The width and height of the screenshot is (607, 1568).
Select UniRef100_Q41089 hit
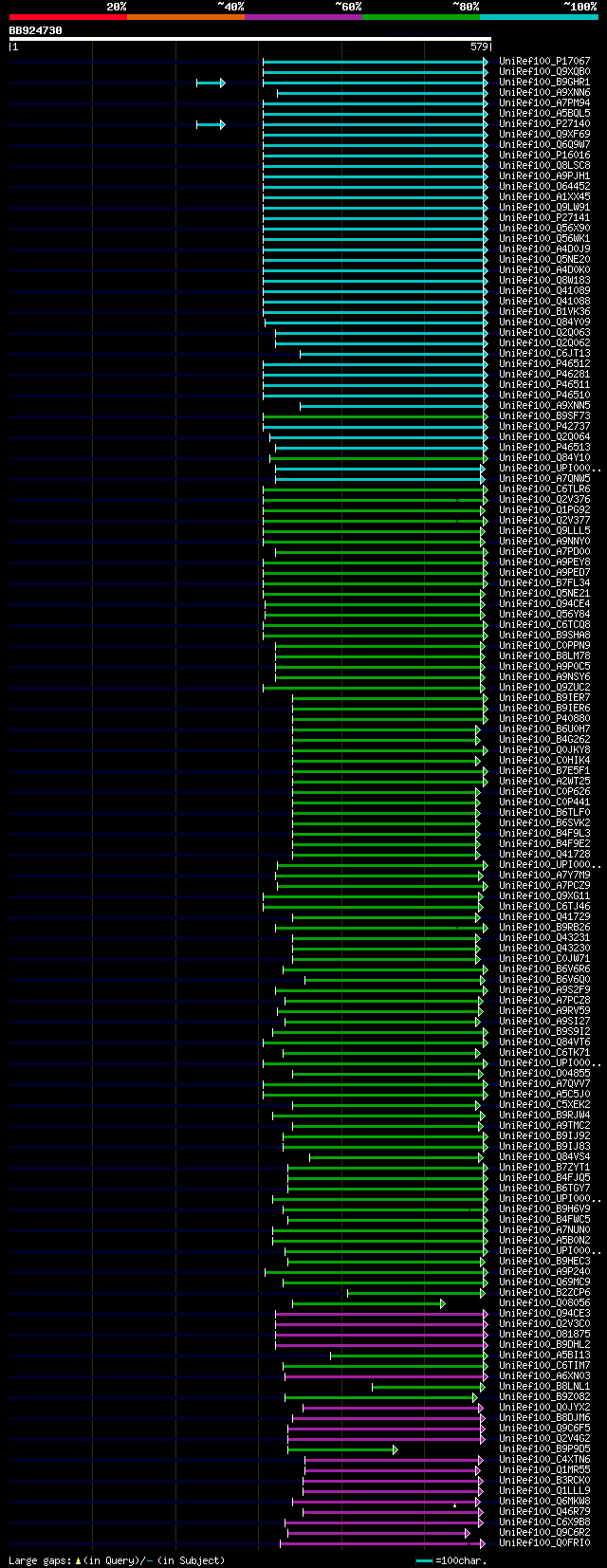point(544,291)
